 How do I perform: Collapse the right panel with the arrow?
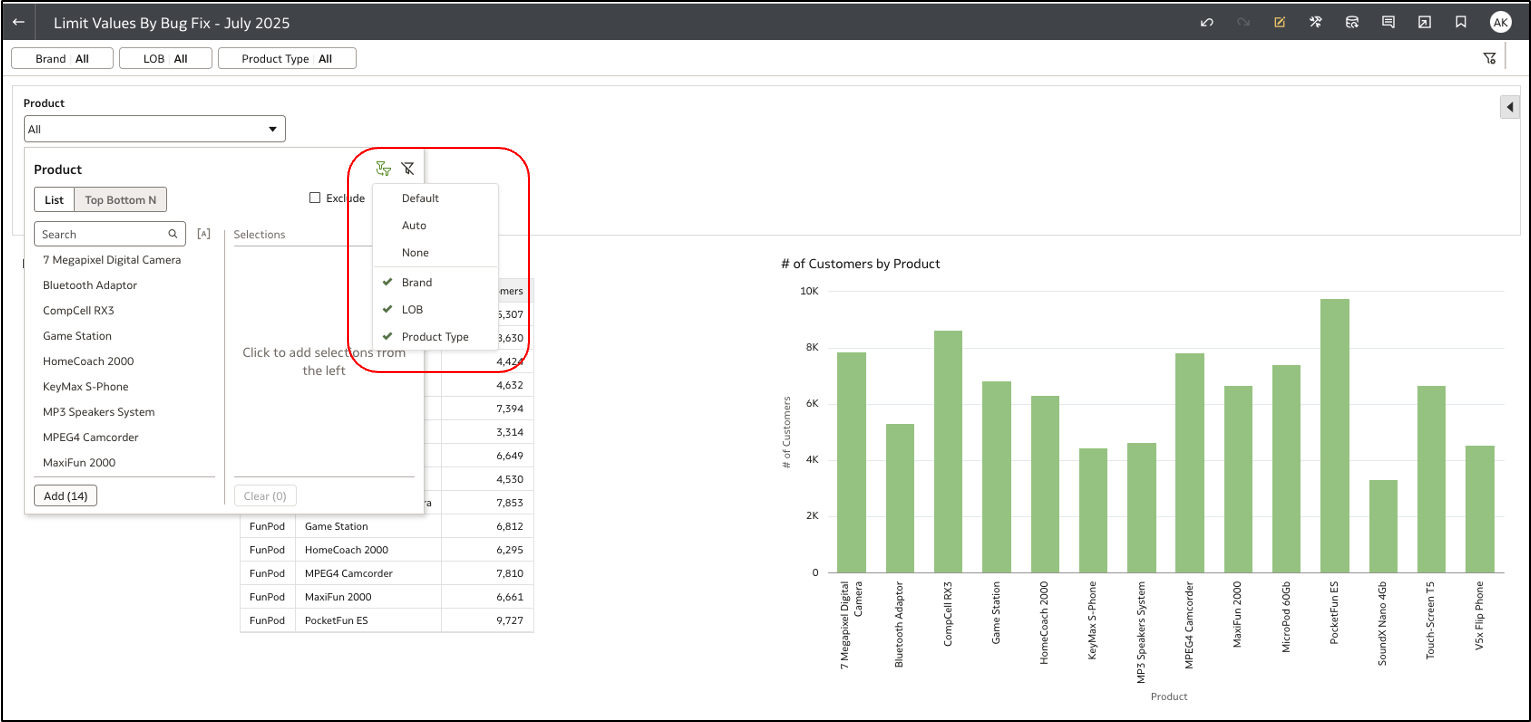(x=1510, y=106)
